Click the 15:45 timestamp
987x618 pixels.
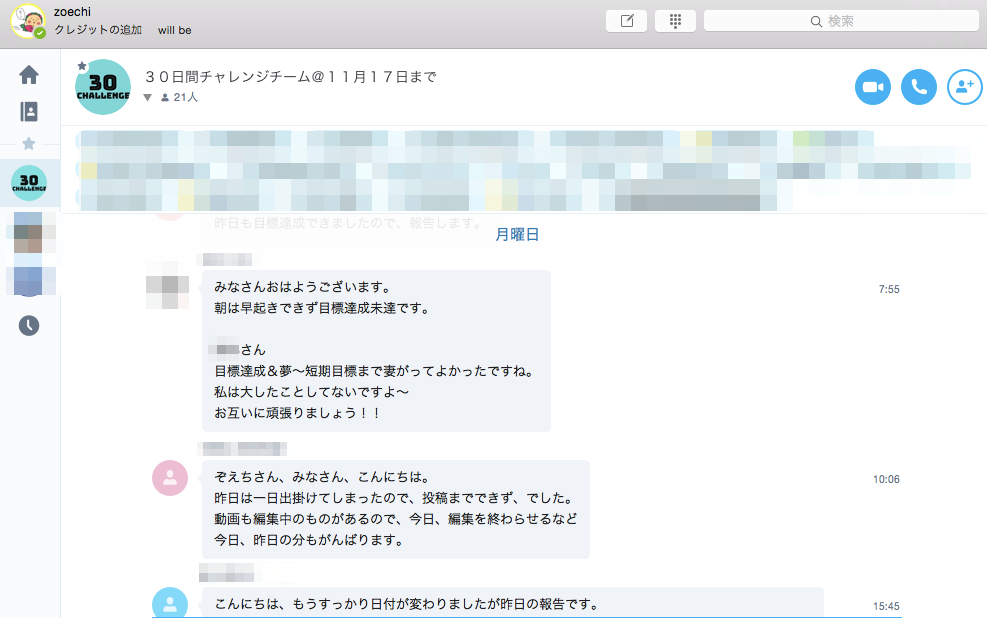886,607
